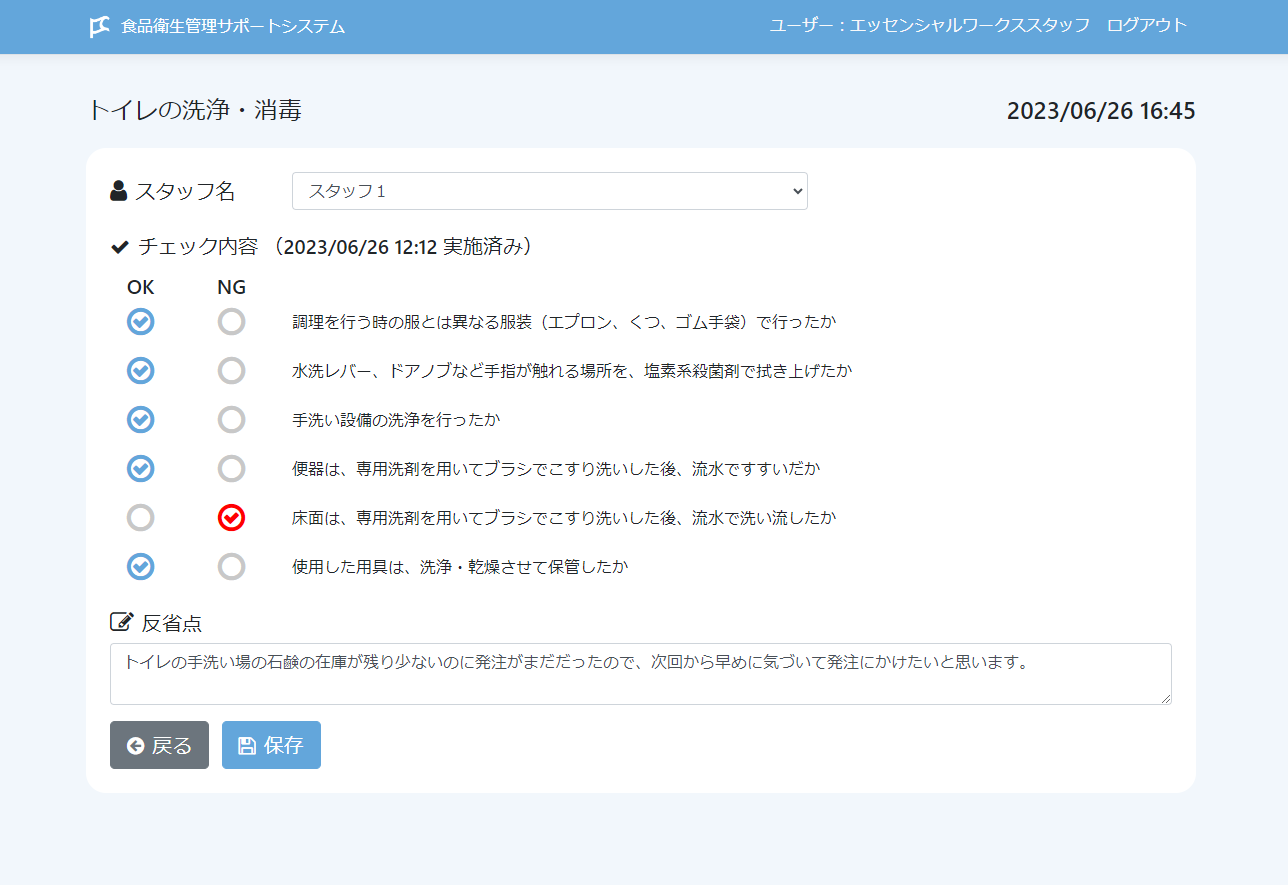Click the ユーザー：エッセンシャルワークススタッフ user label
Image resolution: width=1288 pixels, height=885 pixels.
[x=929, y=26]
